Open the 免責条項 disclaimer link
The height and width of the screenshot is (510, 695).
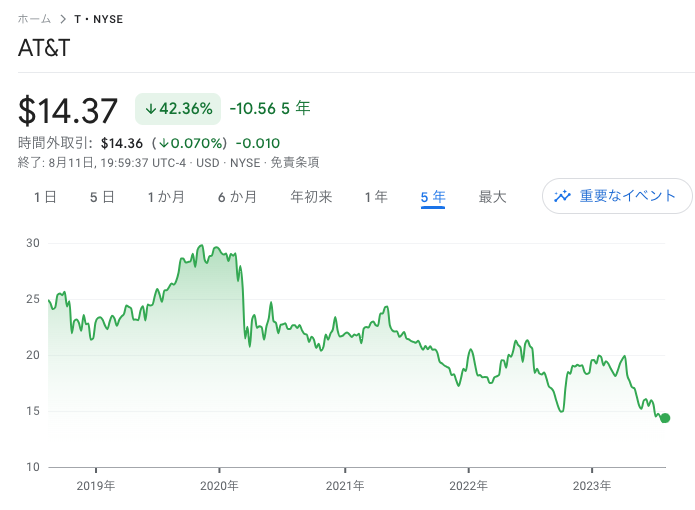pos(295,163)
